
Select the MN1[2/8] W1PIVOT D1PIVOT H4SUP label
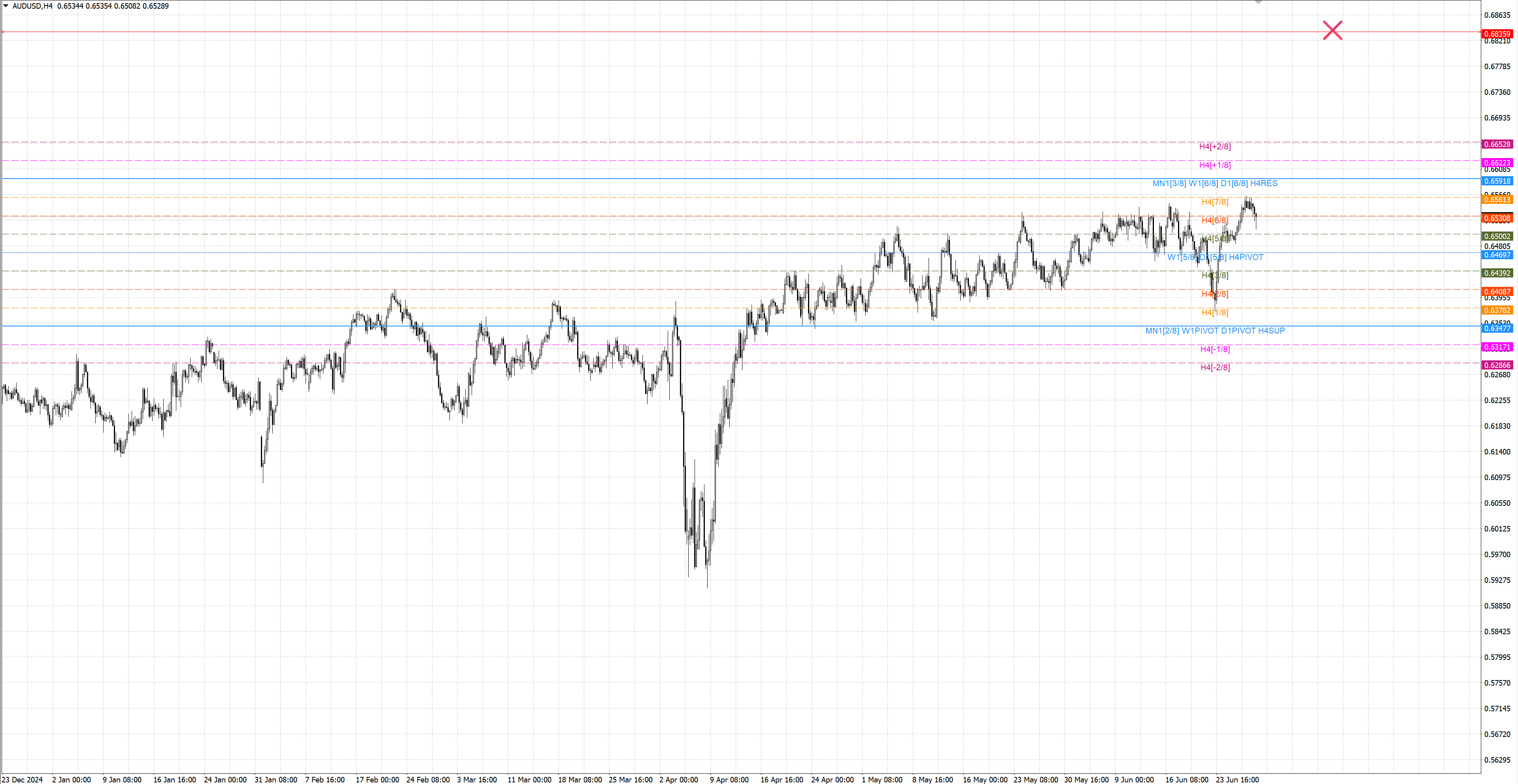pyautogui.click(x=1214, y=331)
